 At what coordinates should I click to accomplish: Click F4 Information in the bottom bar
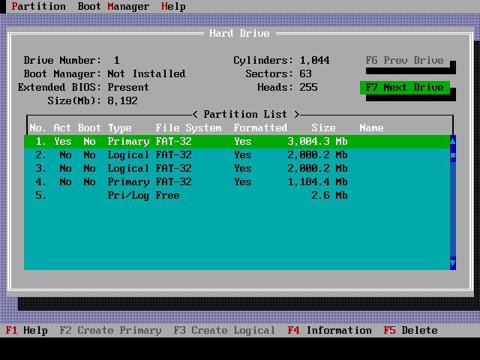(330, 330)
